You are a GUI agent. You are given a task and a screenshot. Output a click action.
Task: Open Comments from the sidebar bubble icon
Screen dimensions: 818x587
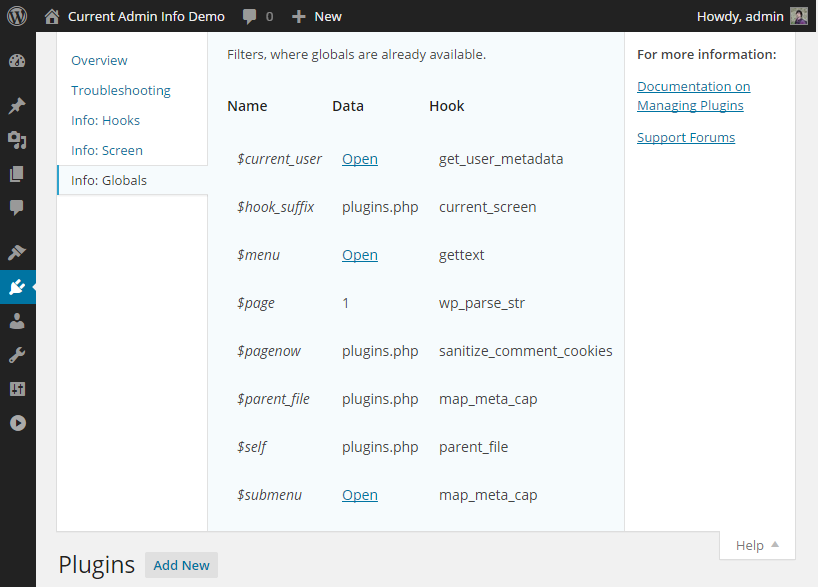point(17,208)
